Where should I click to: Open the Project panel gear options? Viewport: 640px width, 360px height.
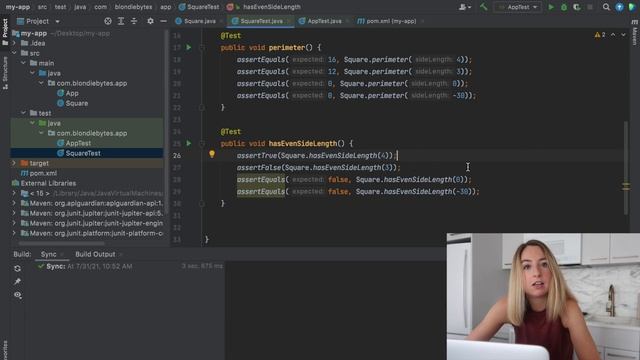(x=150, y=21)
